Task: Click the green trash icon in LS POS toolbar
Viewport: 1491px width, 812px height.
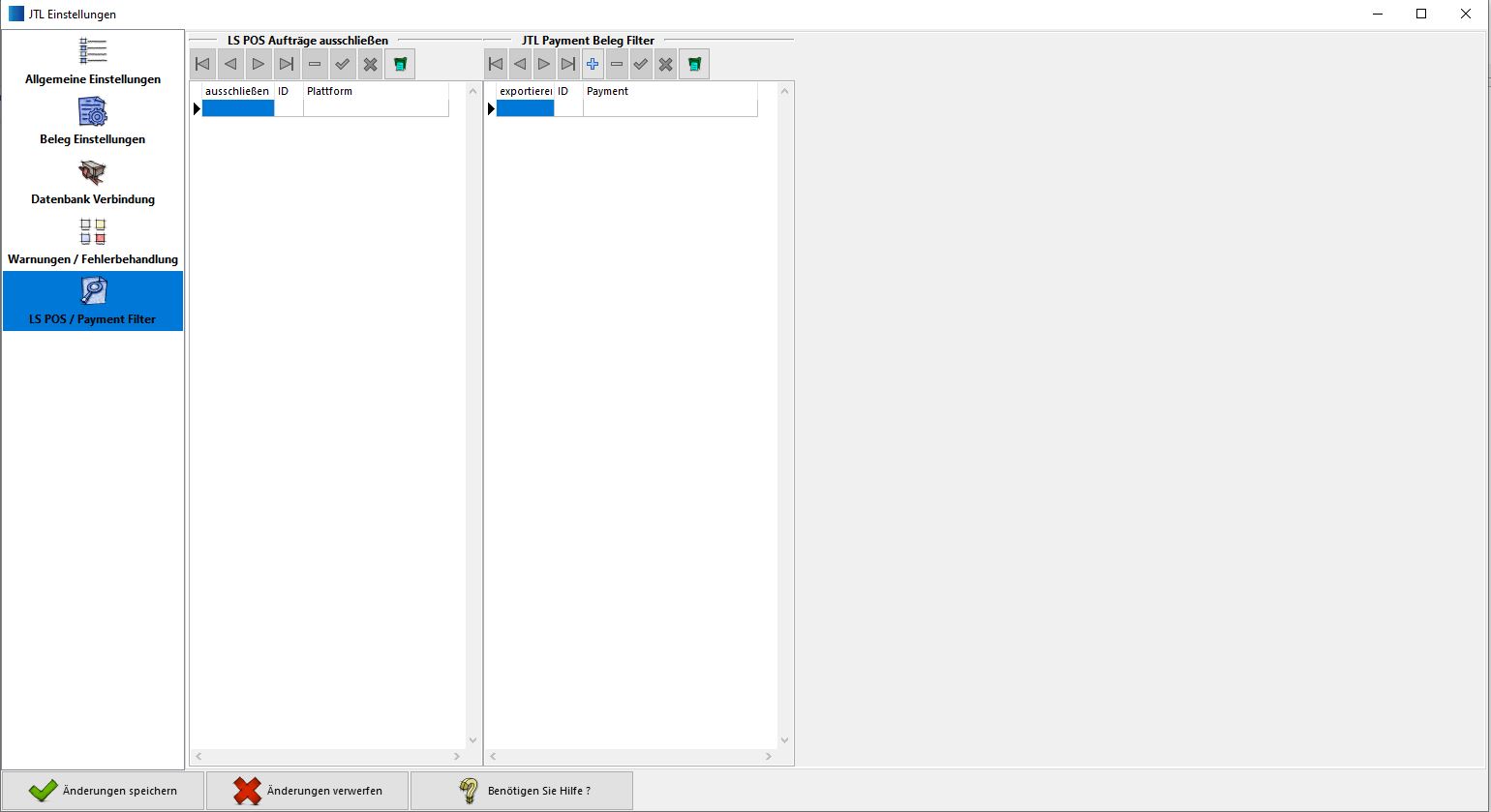Action: tap(399, 65)
